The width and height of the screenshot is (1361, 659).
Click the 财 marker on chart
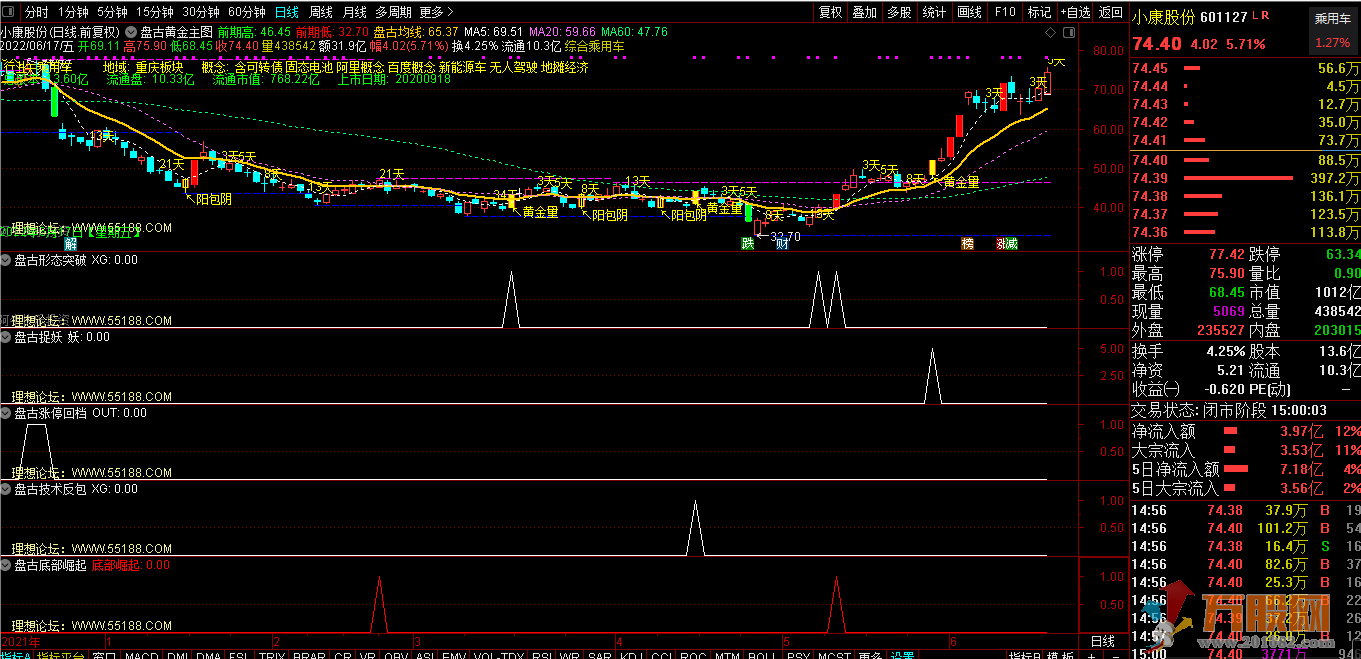(x=781, y=244)
